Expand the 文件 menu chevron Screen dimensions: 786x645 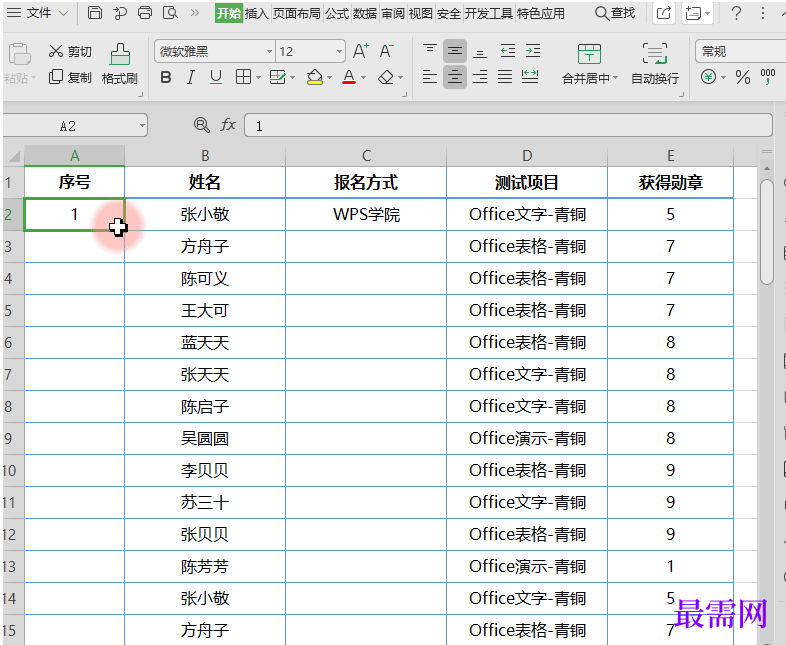(x=63, y=13)
